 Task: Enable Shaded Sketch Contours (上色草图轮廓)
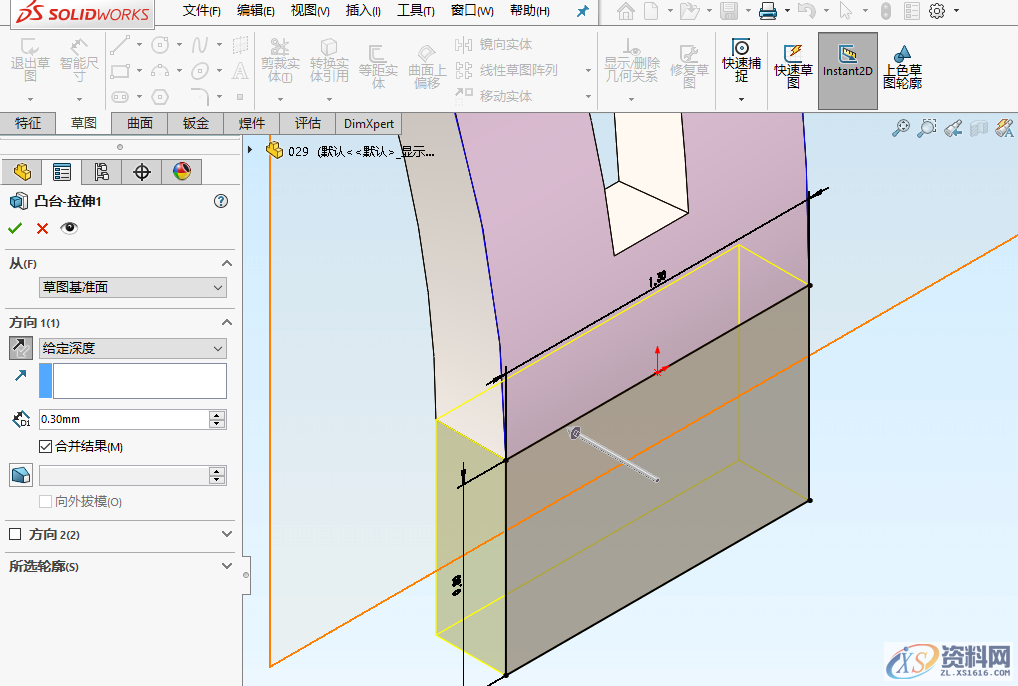click(903, 62)
